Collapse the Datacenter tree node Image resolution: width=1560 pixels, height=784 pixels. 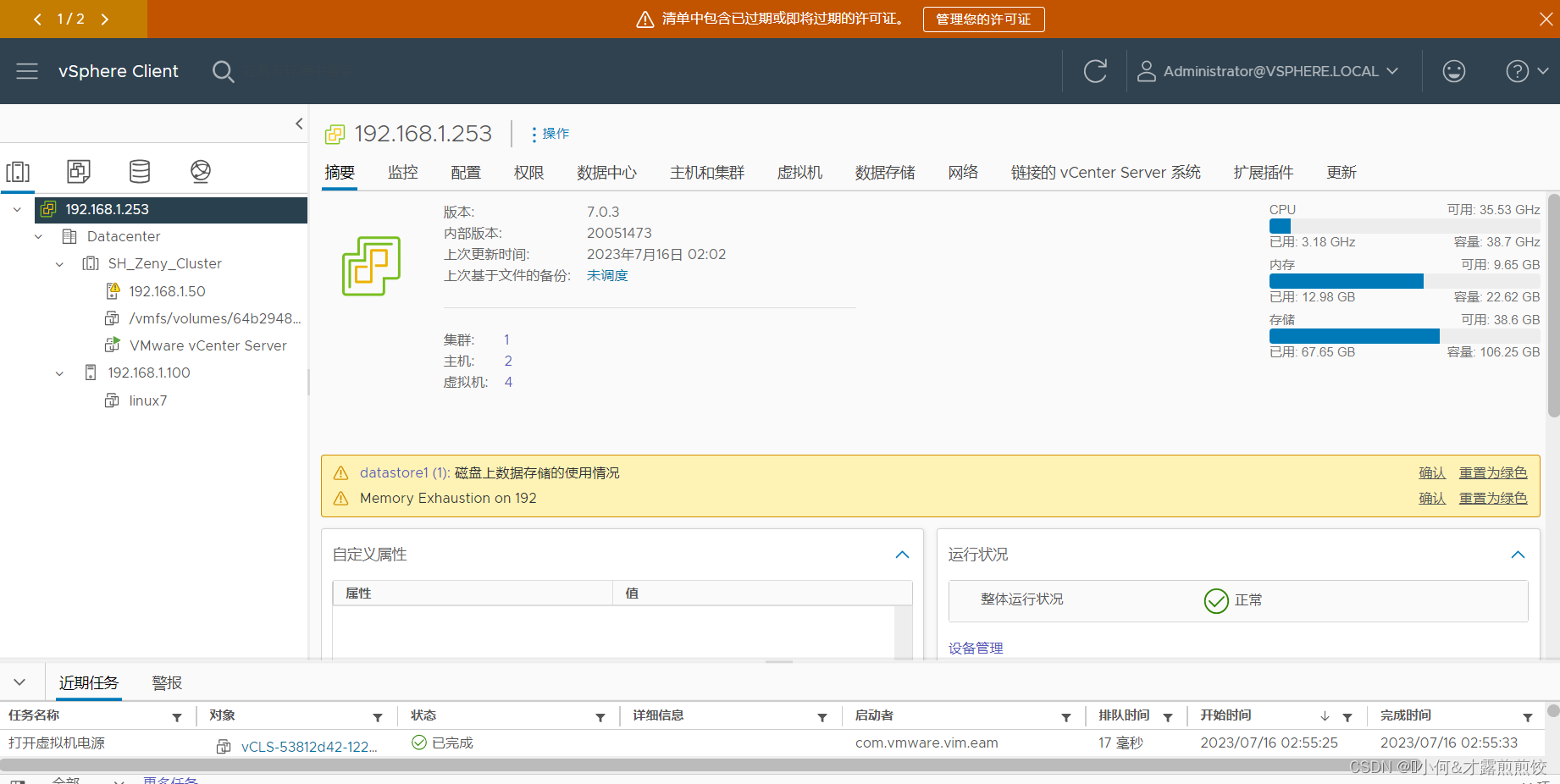(x=38, y=236)
